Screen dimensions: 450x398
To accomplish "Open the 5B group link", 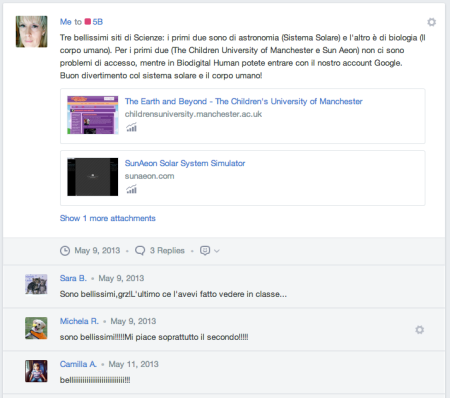I will pos(98,22).
